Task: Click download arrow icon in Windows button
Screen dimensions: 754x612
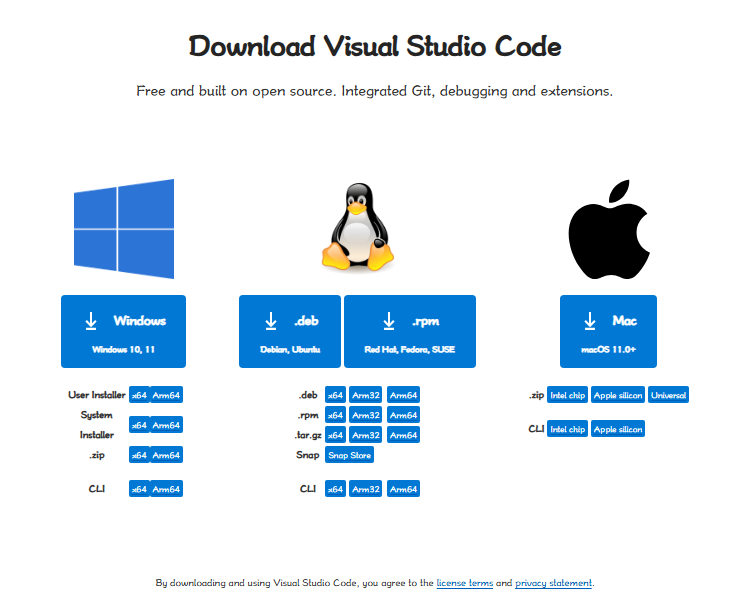Action: coord(91,321)
